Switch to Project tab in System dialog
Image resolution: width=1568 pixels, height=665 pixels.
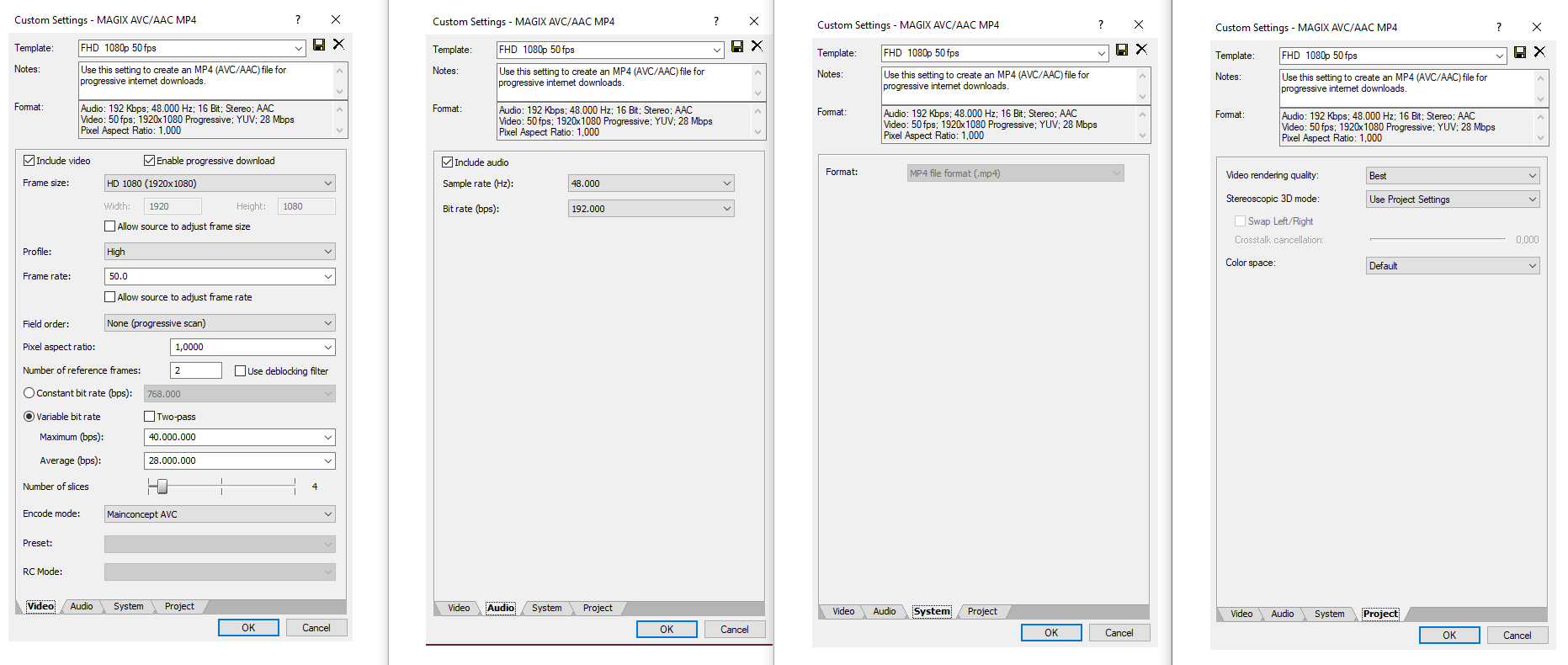pos(982,611)
